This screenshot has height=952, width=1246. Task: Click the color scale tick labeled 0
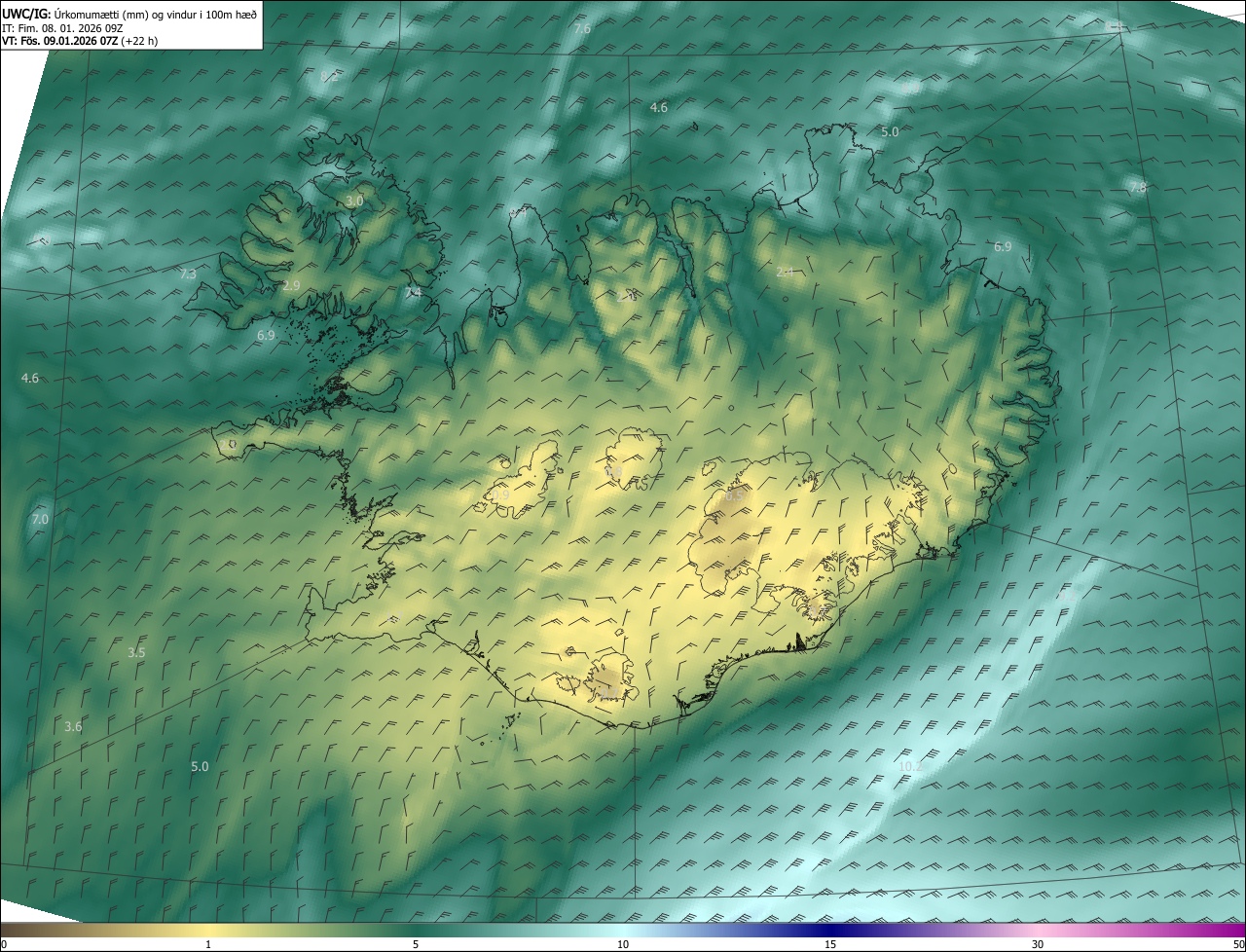(4, 944)
